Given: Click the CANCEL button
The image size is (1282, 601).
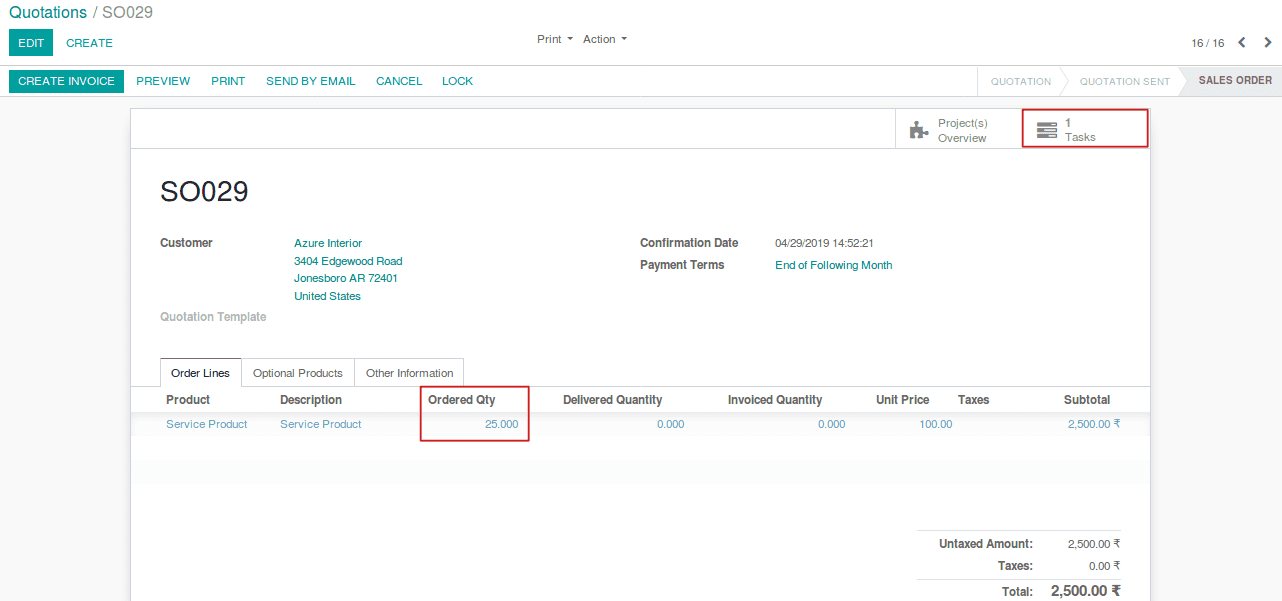Looking at the screenshot, I should (x=399, y=81).
